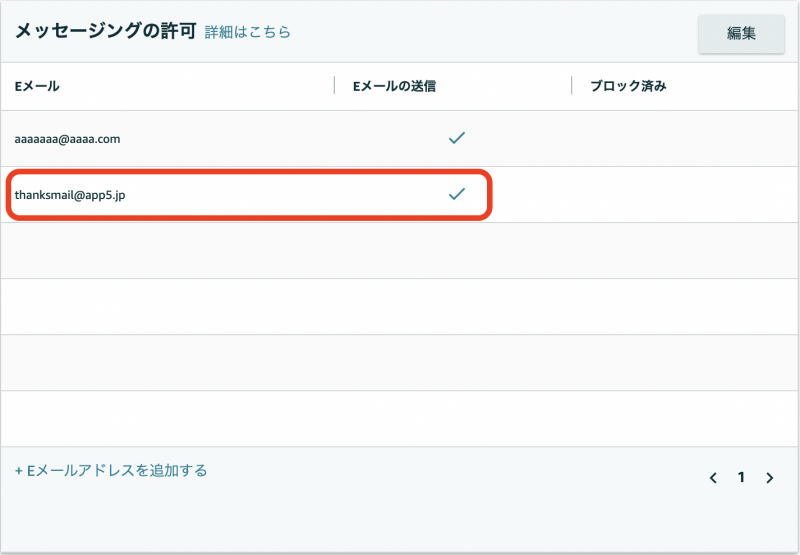Click the 編集 button
Screen dimensions: 800x555
[x=741, y=34]
